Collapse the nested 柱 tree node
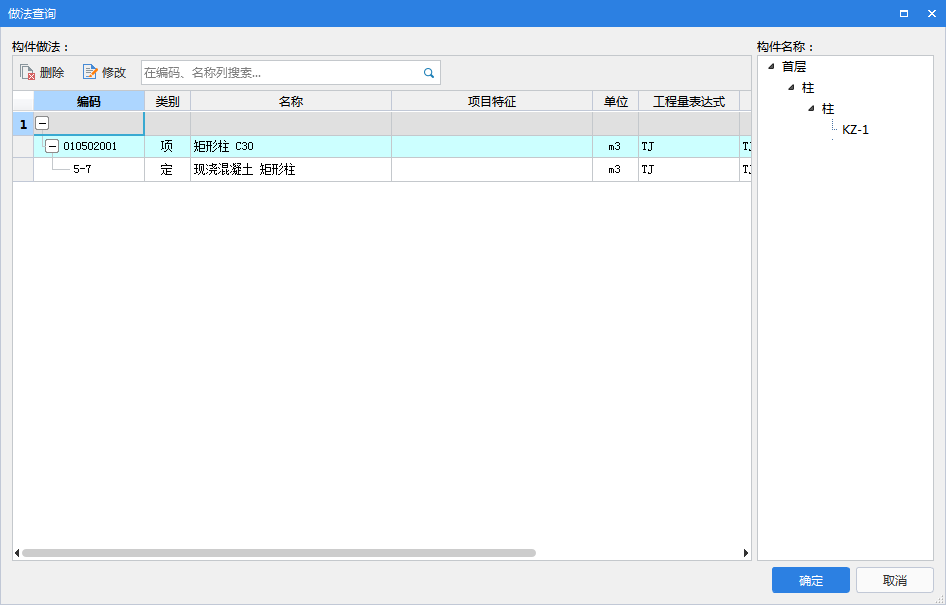946x605 pixels. point(811,109)
